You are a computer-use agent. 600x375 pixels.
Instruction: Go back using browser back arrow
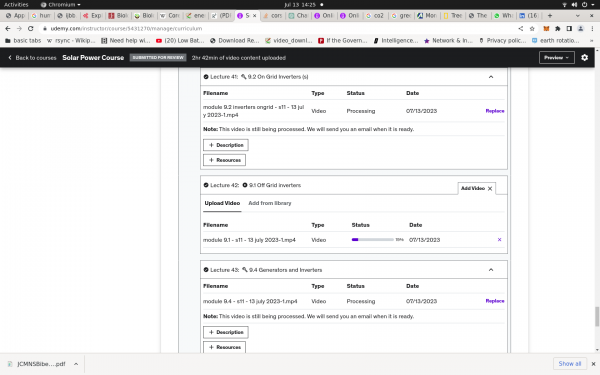[8, 28]
